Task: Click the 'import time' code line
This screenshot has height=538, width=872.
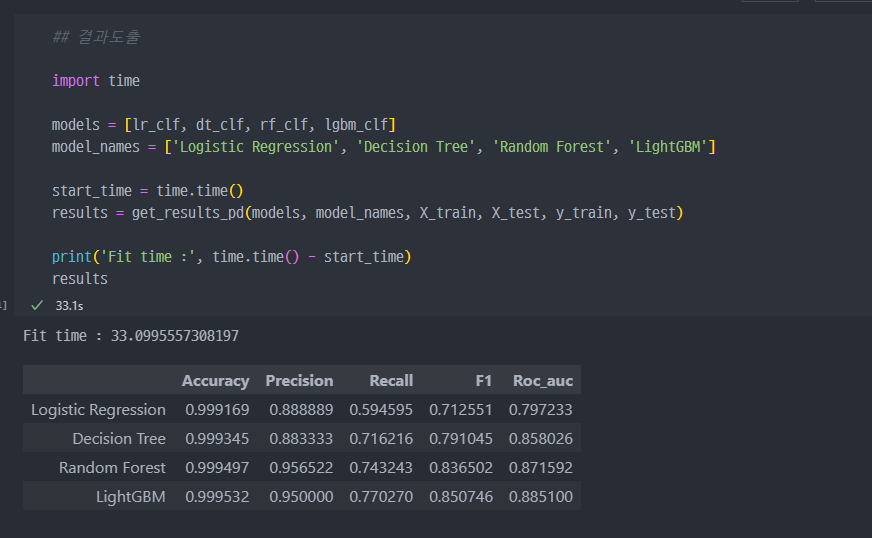Action: (96, 81)
